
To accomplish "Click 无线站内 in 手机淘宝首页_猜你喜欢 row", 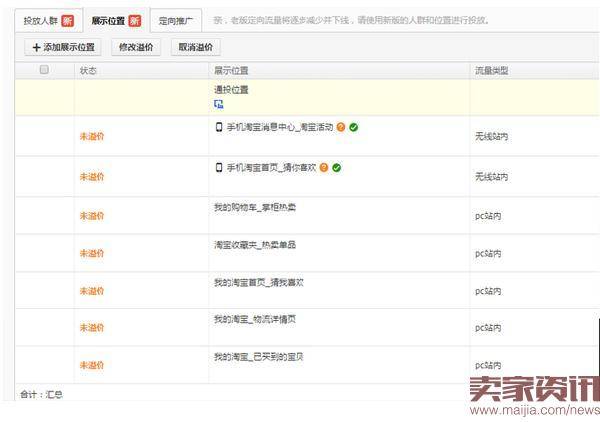I will [491, 176].
